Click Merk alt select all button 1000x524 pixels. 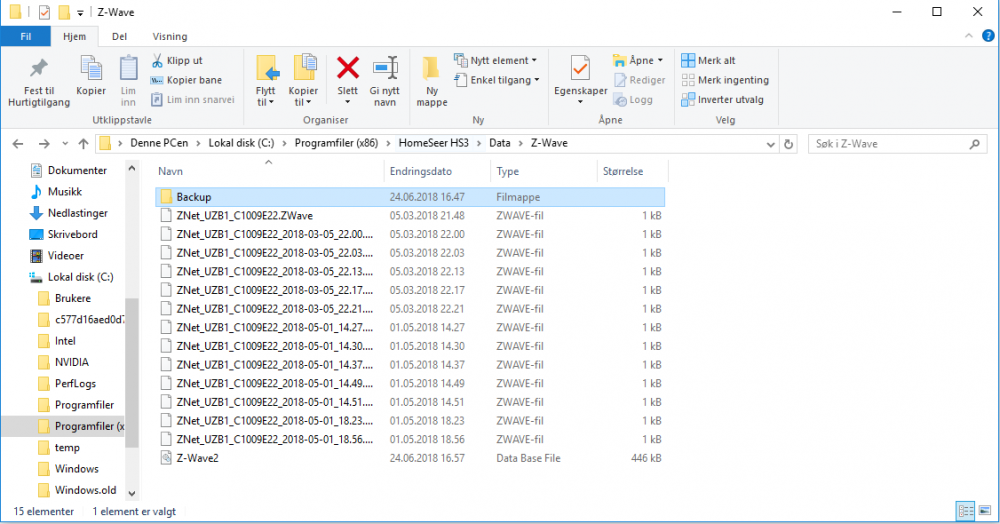[x=708, y=60]
